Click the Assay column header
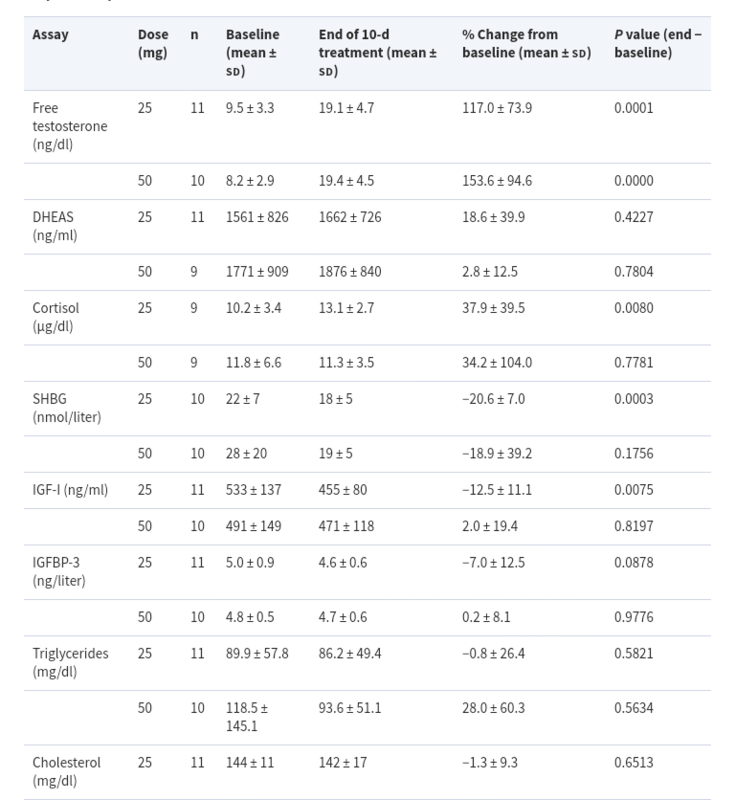The height and width of the screenshot is (800, 735). point(50,35)
